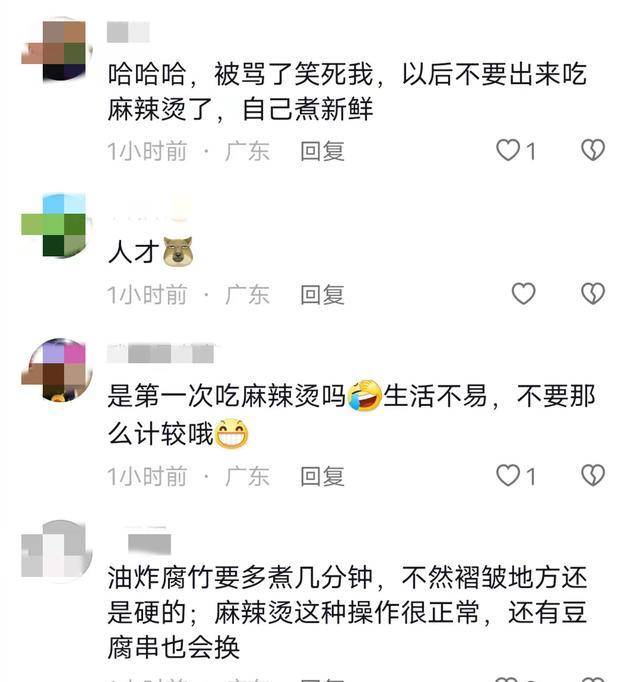Open username above 哈哈哈 comment
The image size is (640, 682).
tap(128, 32)
